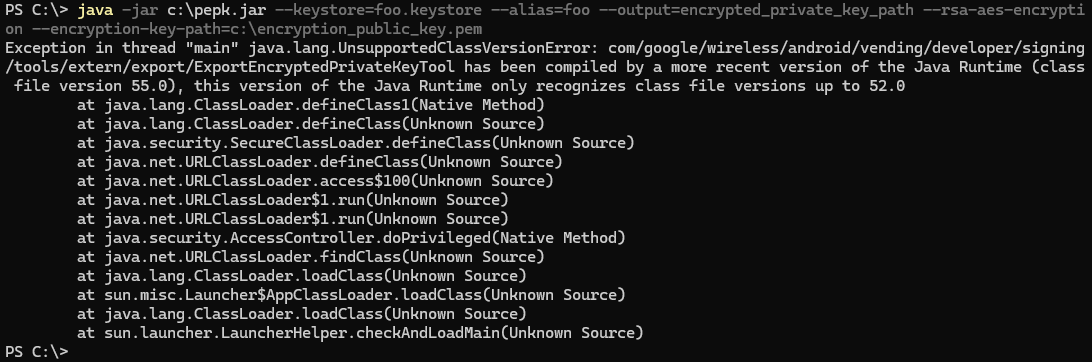Click the ClassLoader.defineClass1(Native Method) line

coord(311,105)
